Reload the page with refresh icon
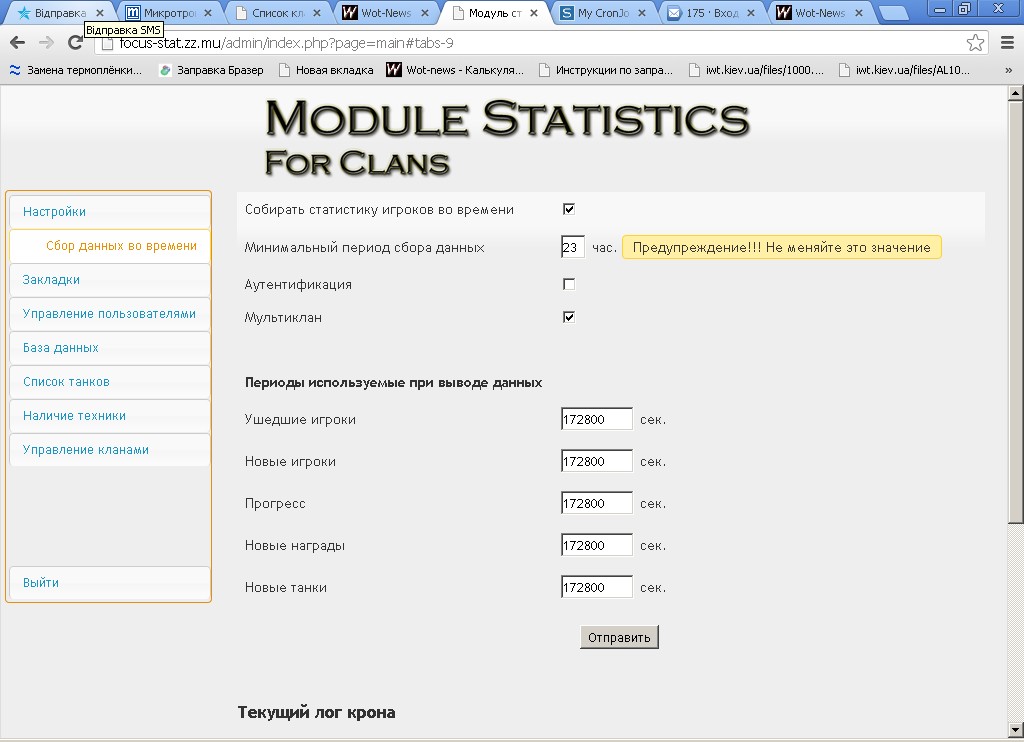 tap(75, 43)
